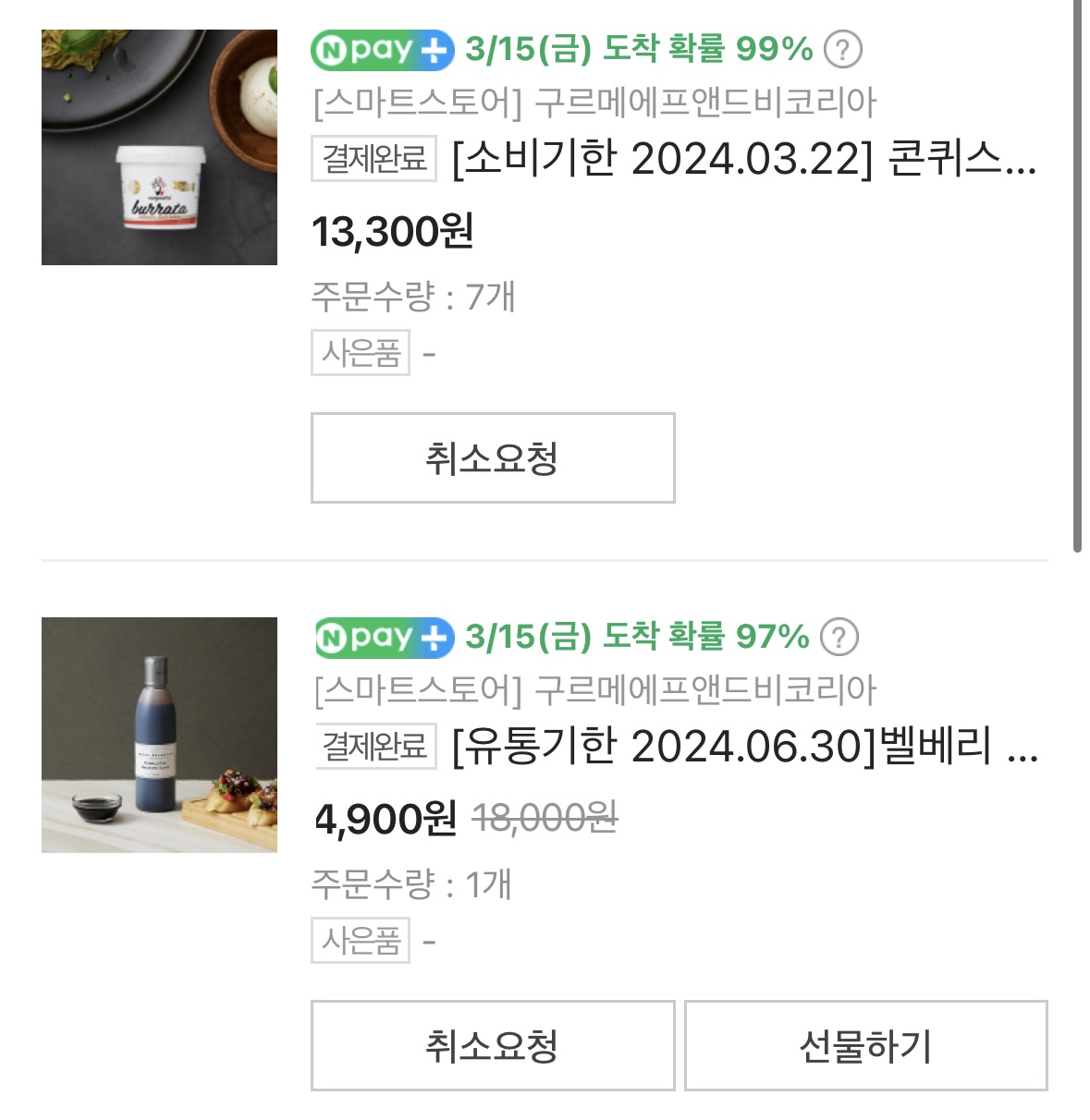
Task: Click the 선물하기 button
Action: (865, 1045)
